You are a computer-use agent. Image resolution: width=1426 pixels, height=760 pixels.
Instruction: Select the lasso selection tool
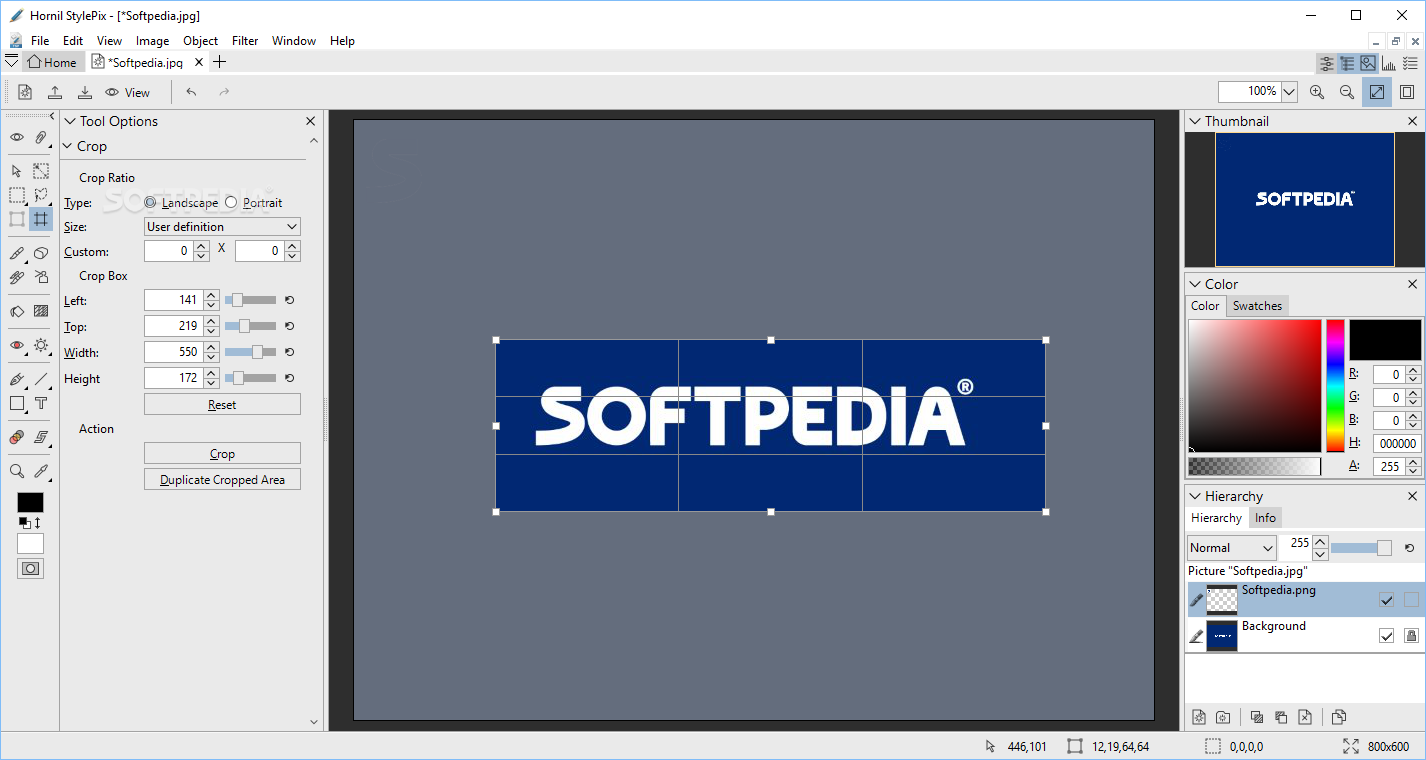(x=41, y=195)
